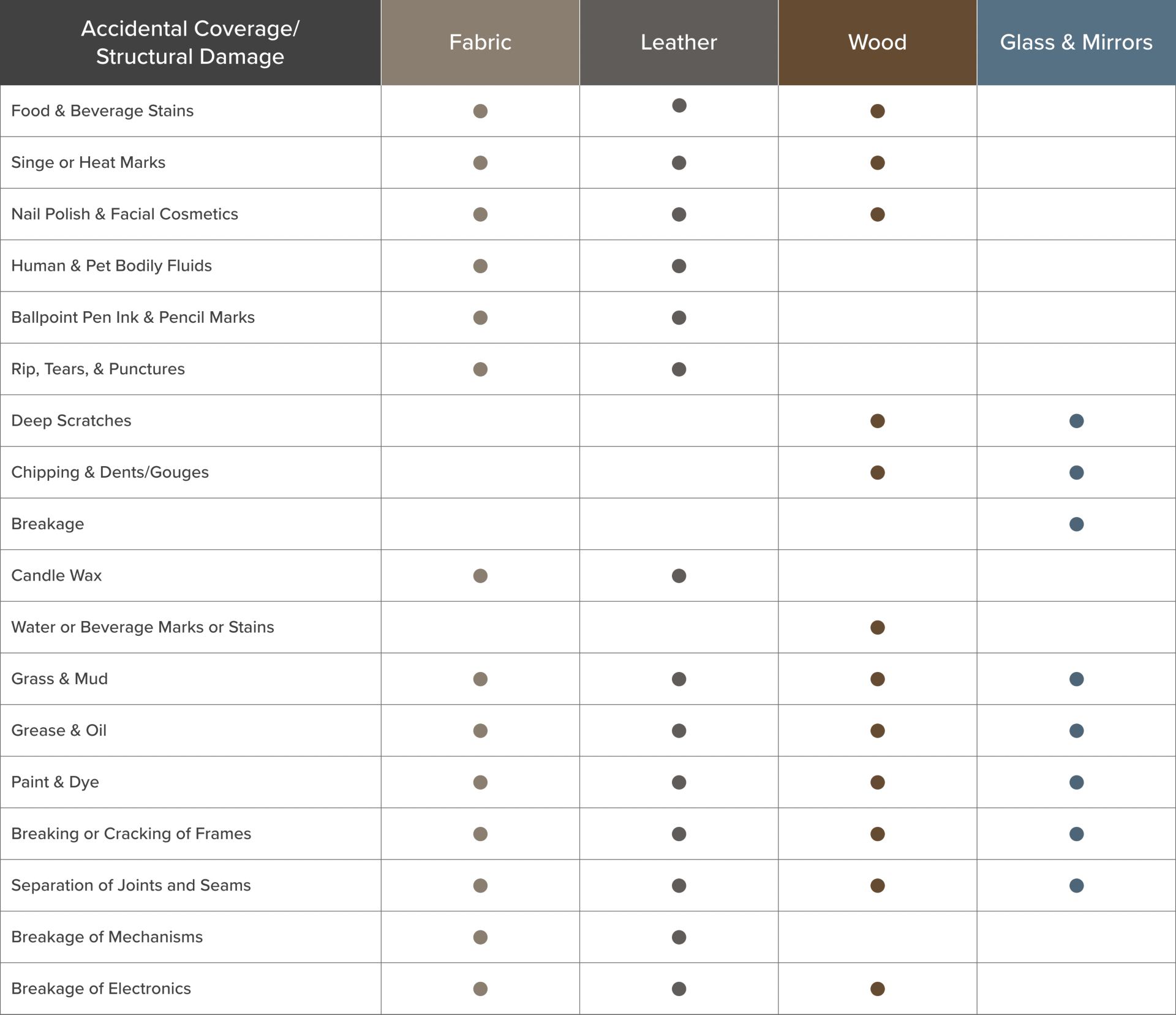The image size is (1176, 1015).
Task: Click the Leather column header
Action: tap(679, 42)
